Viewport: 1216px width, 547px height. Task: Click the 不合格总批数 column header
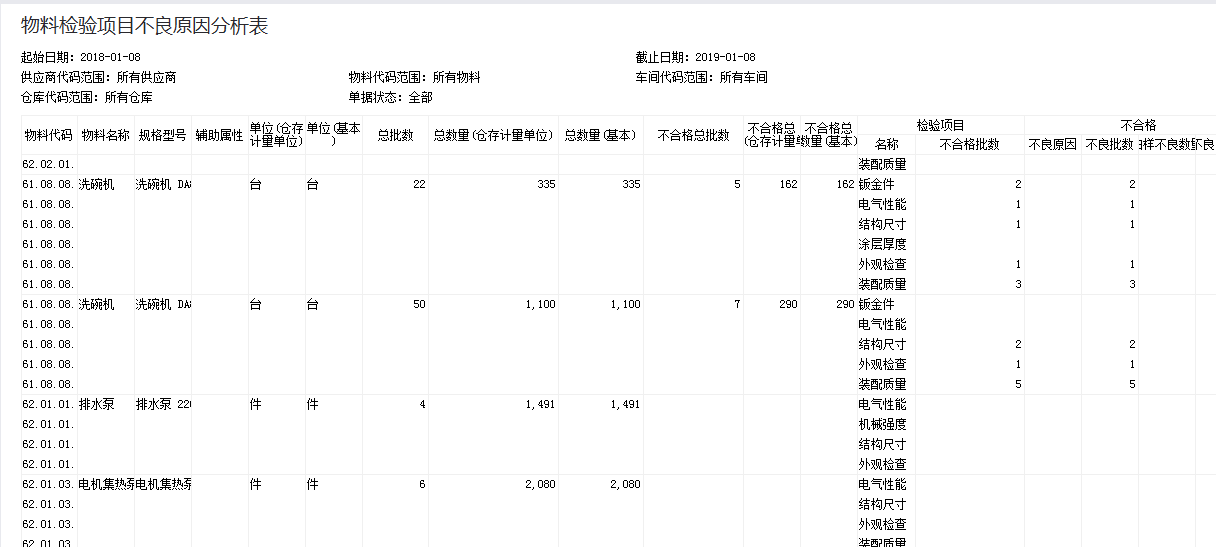(x=693, y=135)
